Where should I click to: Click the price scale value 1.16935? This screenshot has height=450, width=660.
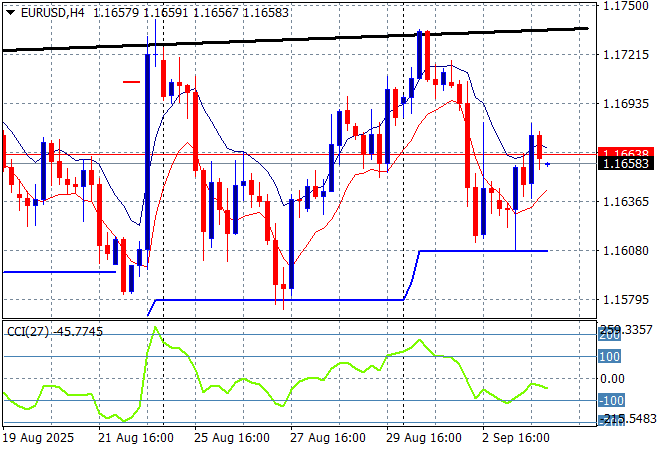point(626,104)
